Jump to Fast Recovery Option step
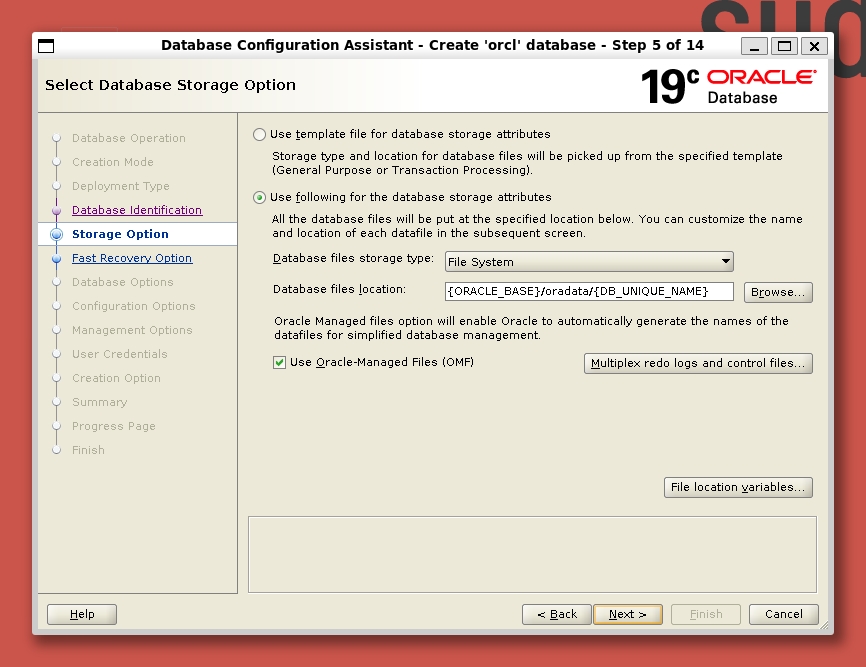The height and width of the screenshot is (667, 866). pos(132,259)
